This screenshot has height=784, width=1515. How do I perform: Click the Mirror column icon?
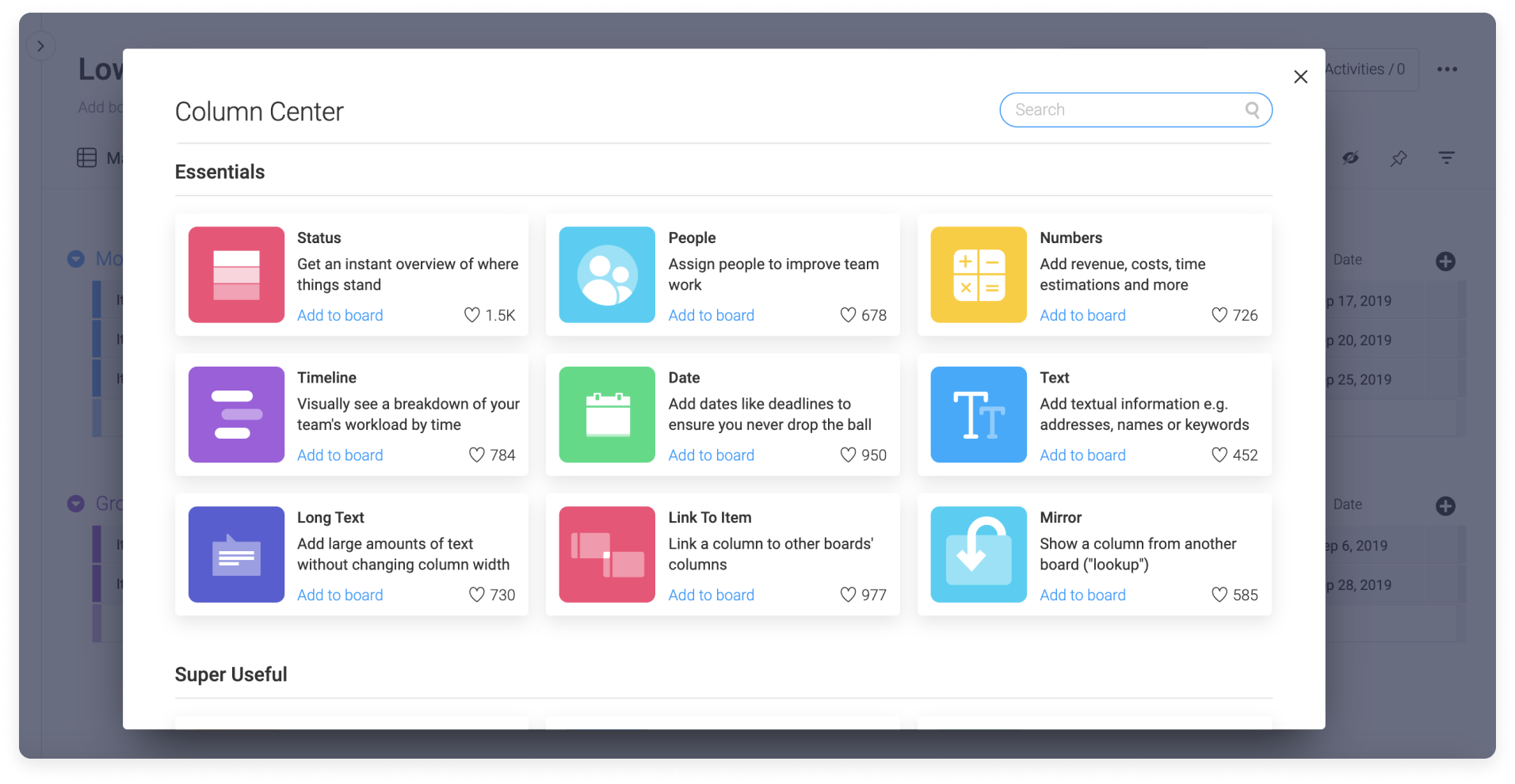[x=979, y=554]
